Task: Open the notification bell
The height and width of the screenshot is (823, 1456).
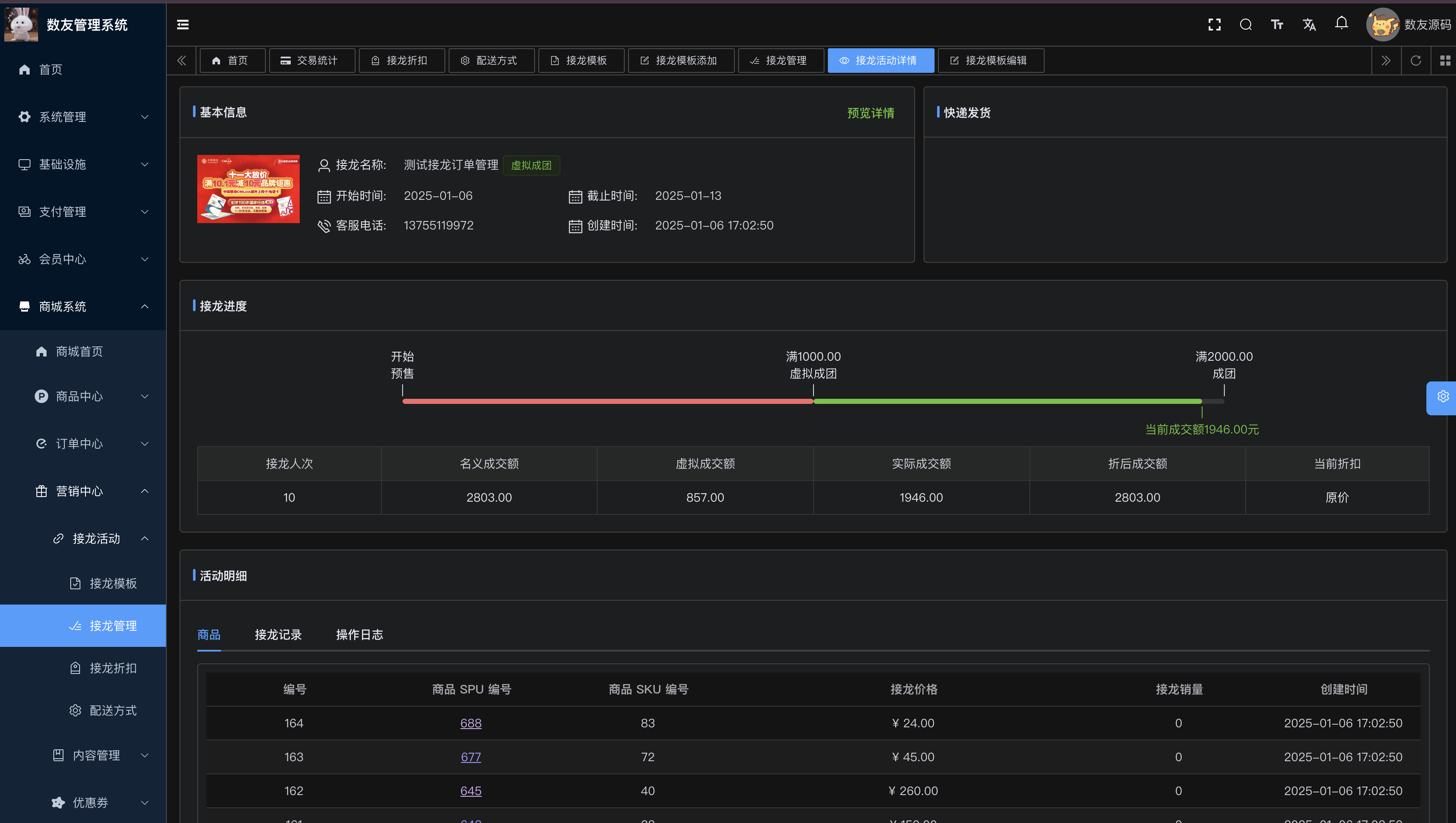Action: 1341,23
